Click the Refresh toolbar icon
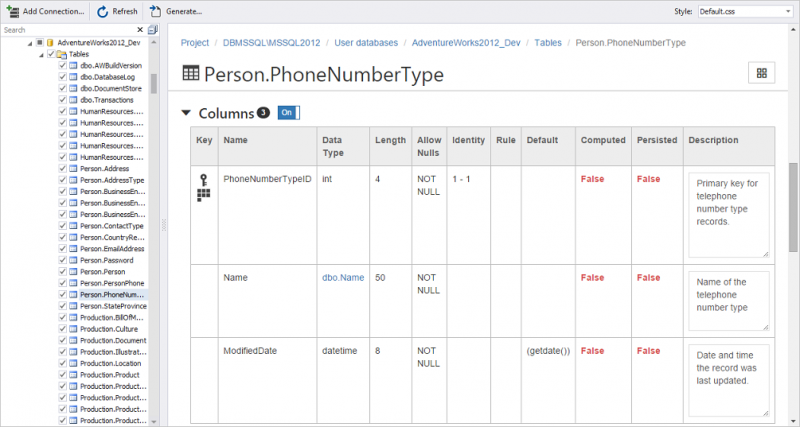800x427 pixels. (103, 11)
